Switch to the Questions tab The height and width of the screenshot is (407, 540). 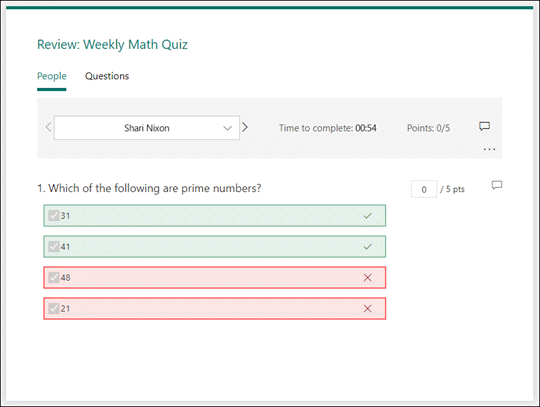pyautogui.click(x=107, y=76)
